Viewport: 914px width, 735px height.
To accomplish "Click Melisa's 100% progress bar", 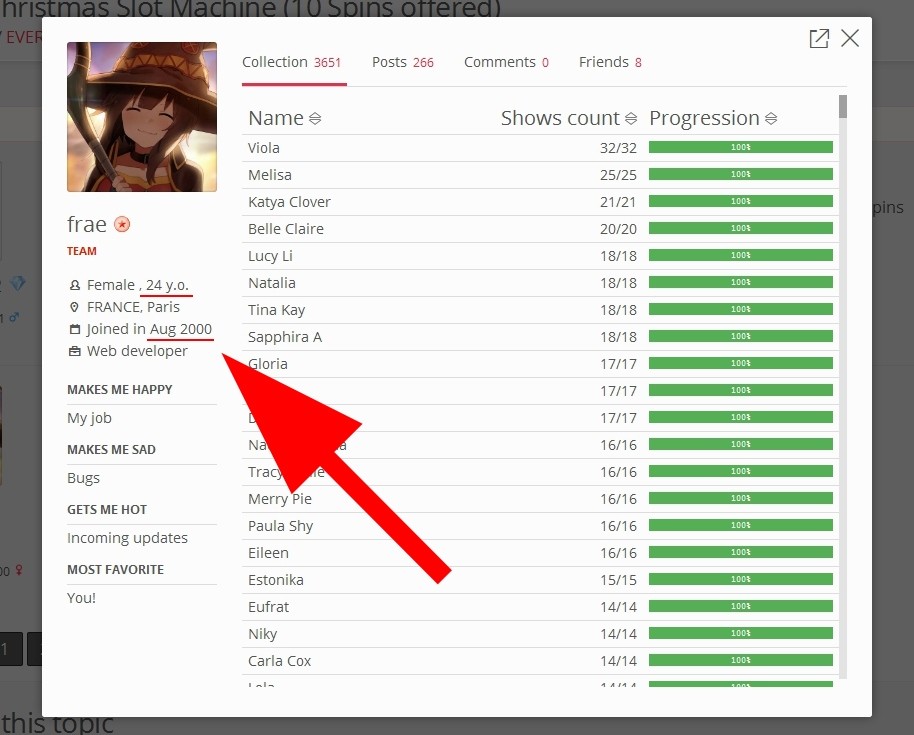I will tap(740, 175).
